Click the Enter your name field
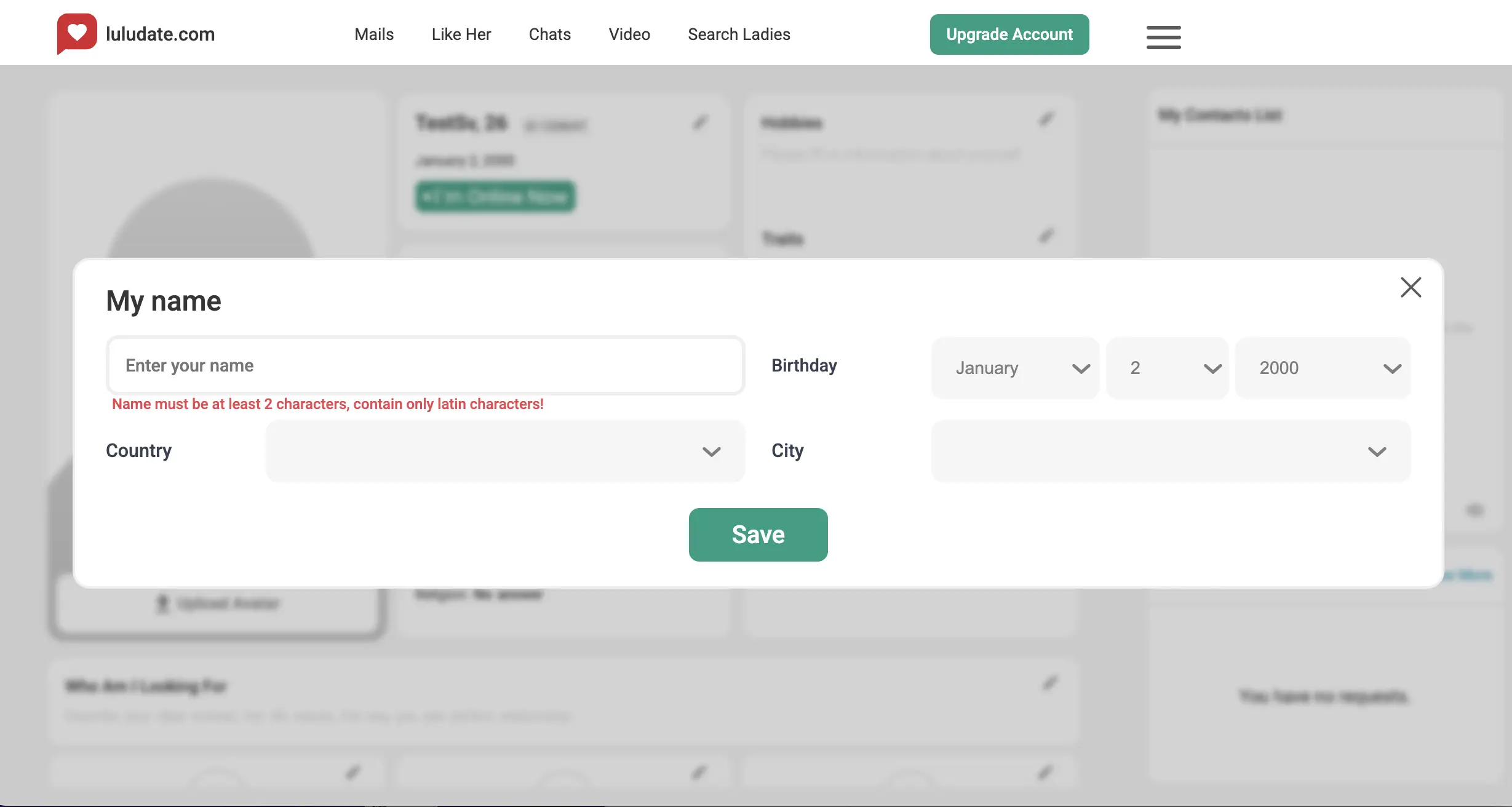Viewport: 1512px width, 807px height. (x=425, y=365)
